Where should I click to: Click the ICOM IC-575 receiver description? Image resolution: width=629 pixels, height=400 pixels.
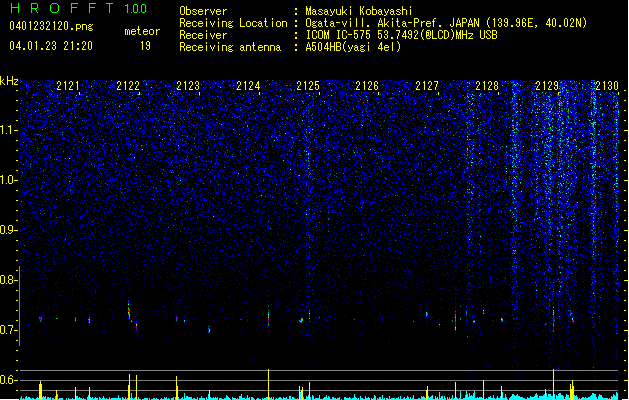point(401,35)
